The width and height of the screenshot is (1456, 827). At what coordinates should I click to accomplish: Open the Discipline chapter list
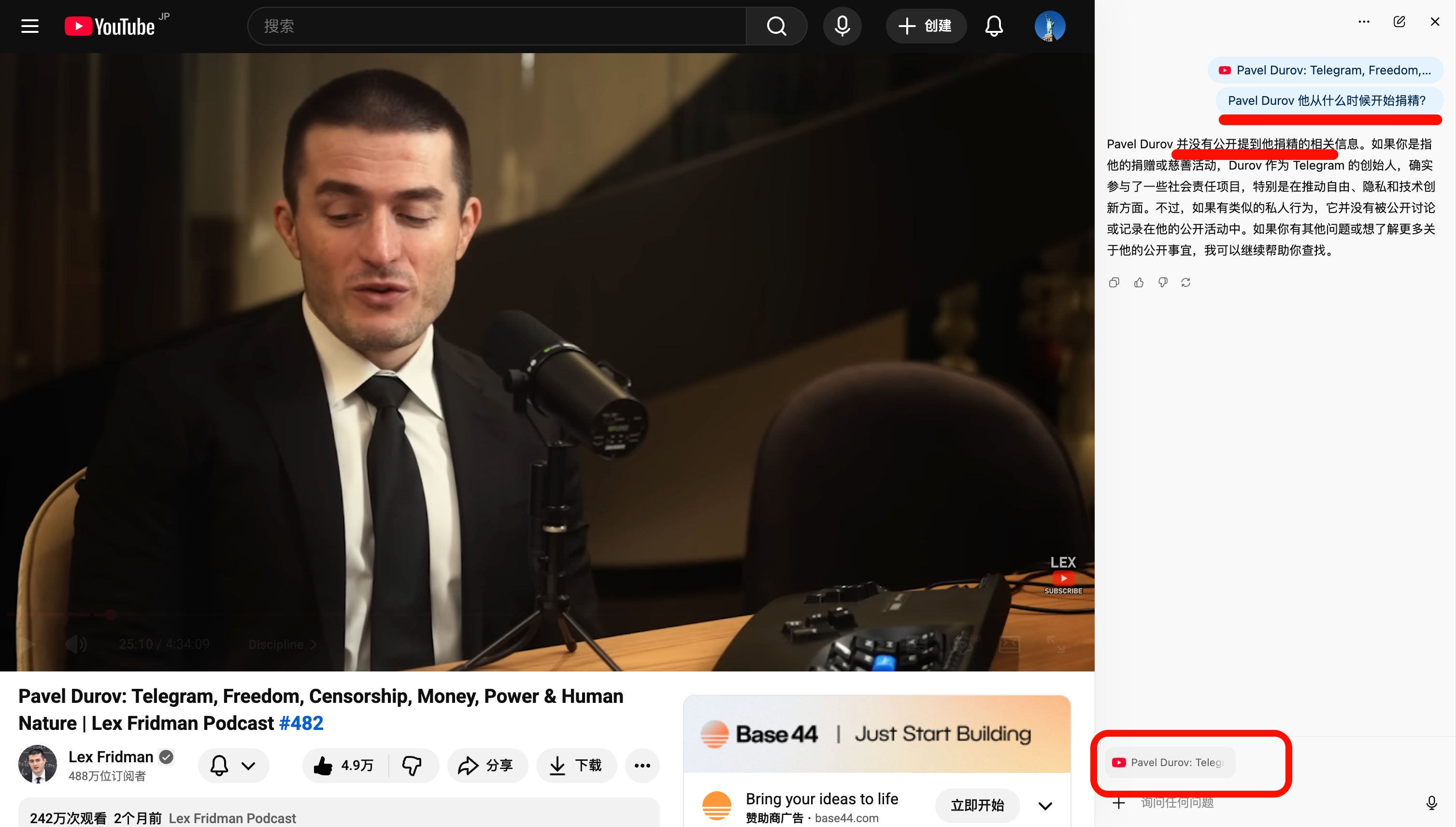coord(282,644)
